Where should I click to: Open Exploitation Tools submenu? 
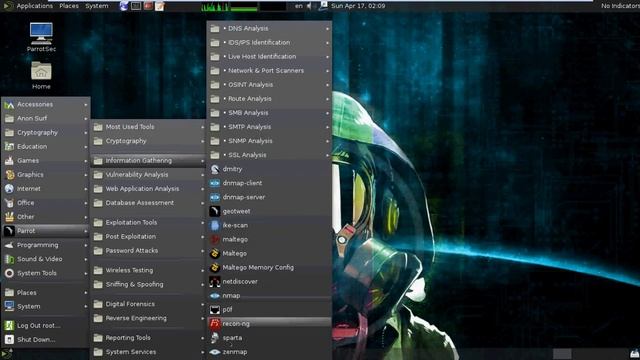coord(148,222)
